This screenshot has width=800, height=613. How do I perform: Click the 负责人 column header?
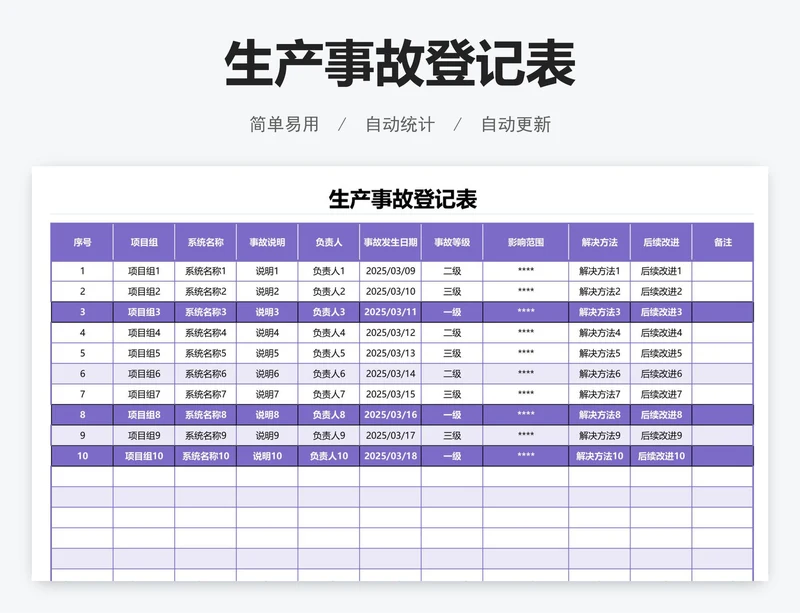[x=329, y=242]
